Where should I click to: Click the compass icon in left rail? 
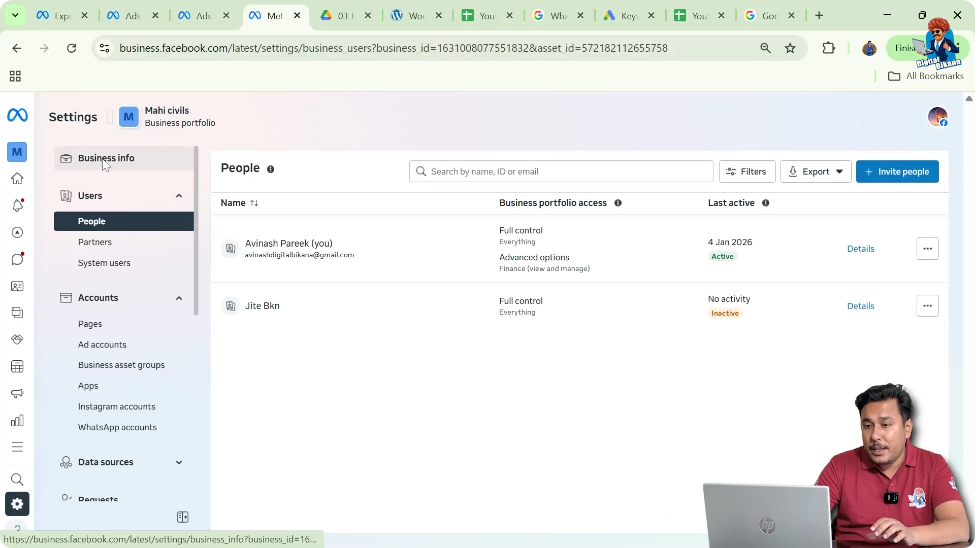click(x=17, y=233)
